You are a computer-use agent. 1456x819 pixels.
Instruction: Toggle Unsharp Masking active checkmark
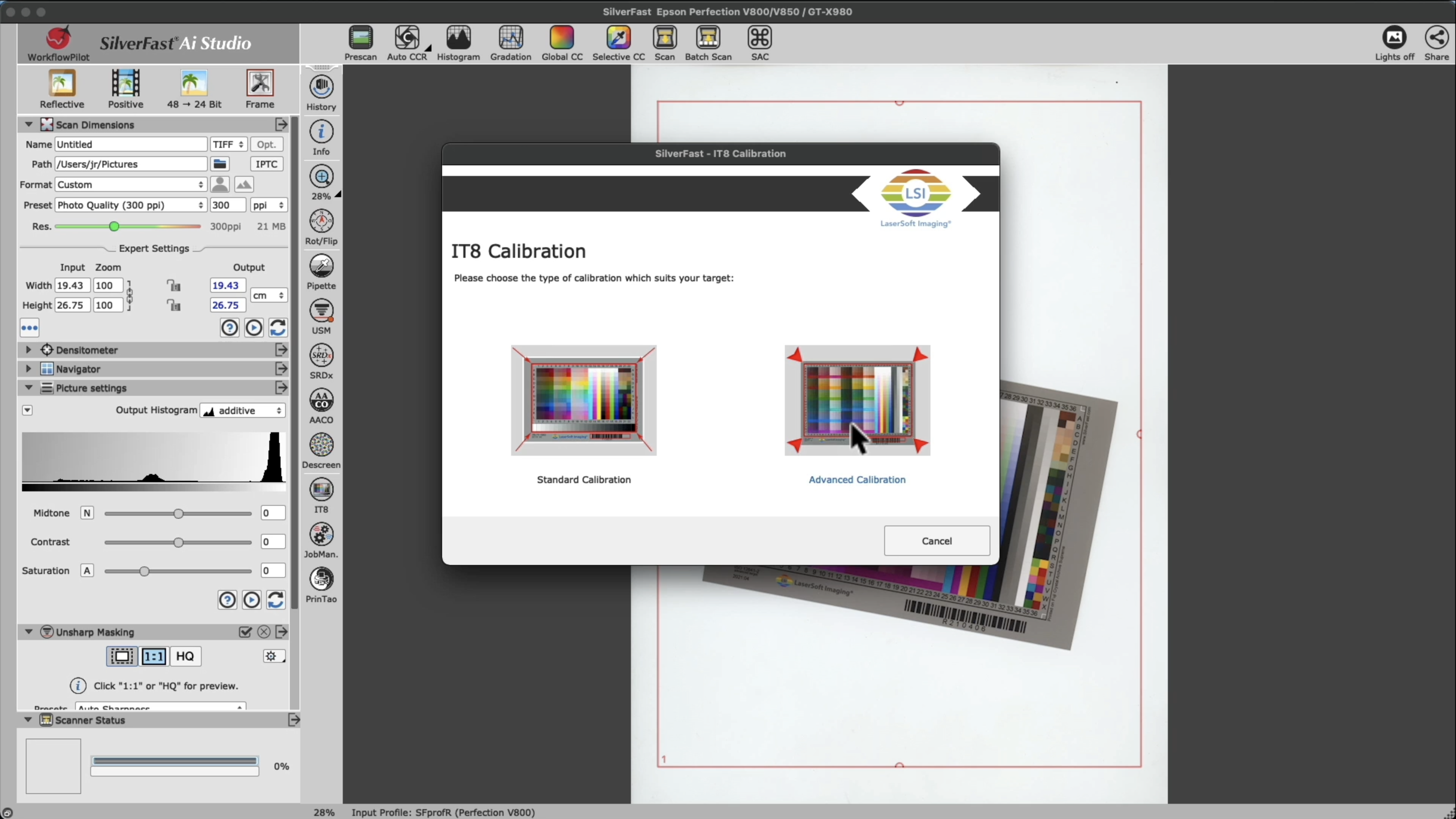click(245, 632)
